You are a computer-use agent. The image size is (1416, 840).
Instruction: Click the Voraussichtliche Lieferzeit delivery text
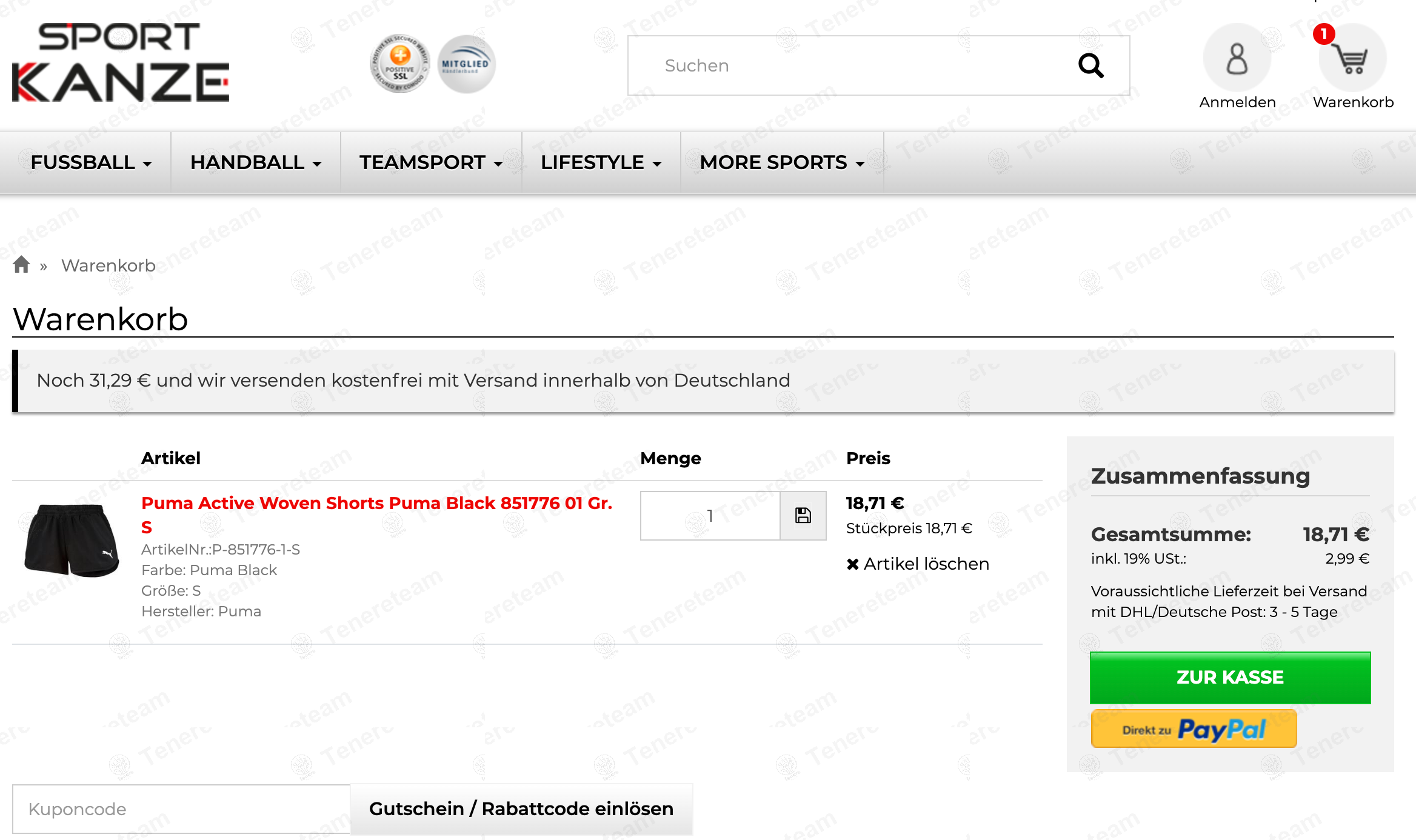coord(1229,601)
